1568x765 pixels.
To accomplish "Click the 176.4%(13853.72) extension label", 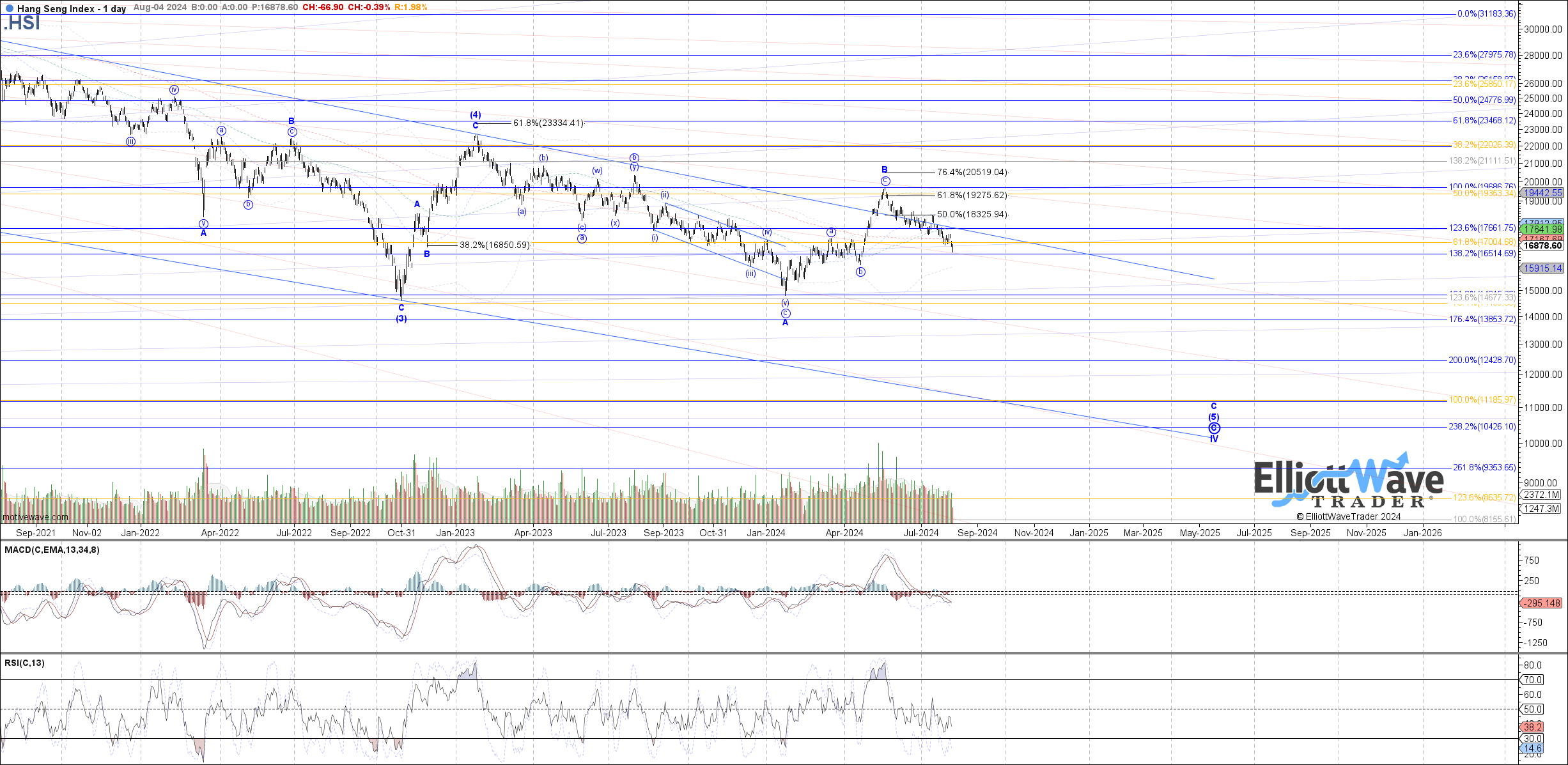I will click(1481, 319).
